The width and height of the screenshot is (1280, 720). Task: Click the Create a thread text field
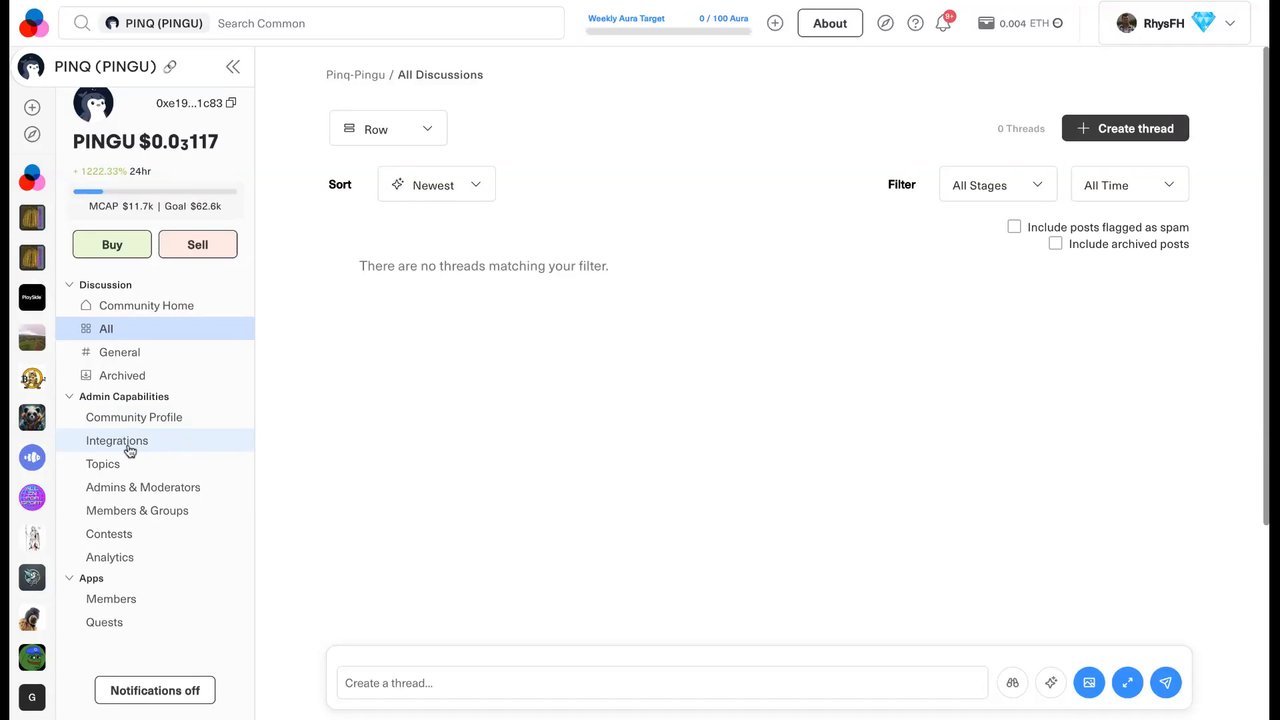point(662,683)
